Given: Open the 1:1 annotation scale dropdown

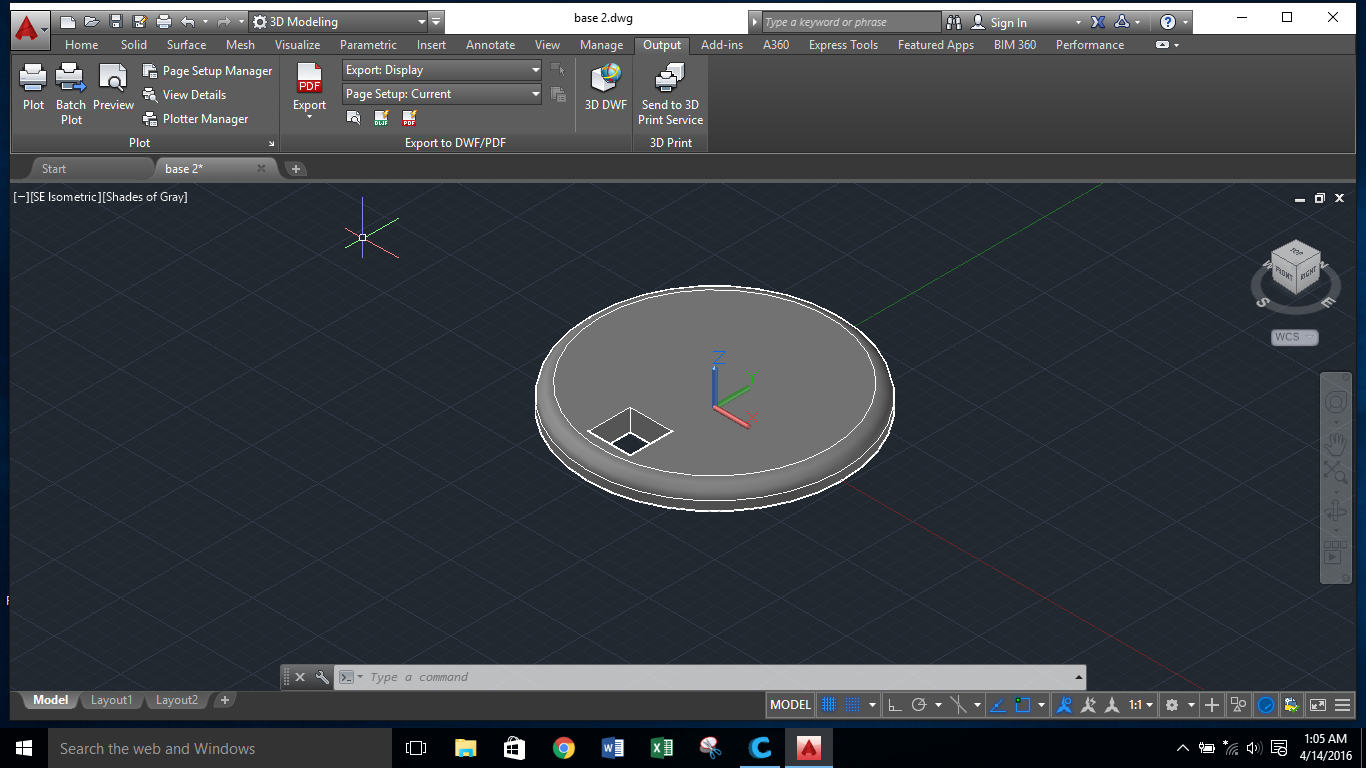Looking at the screenshot, I should (x=1141, y=705).
